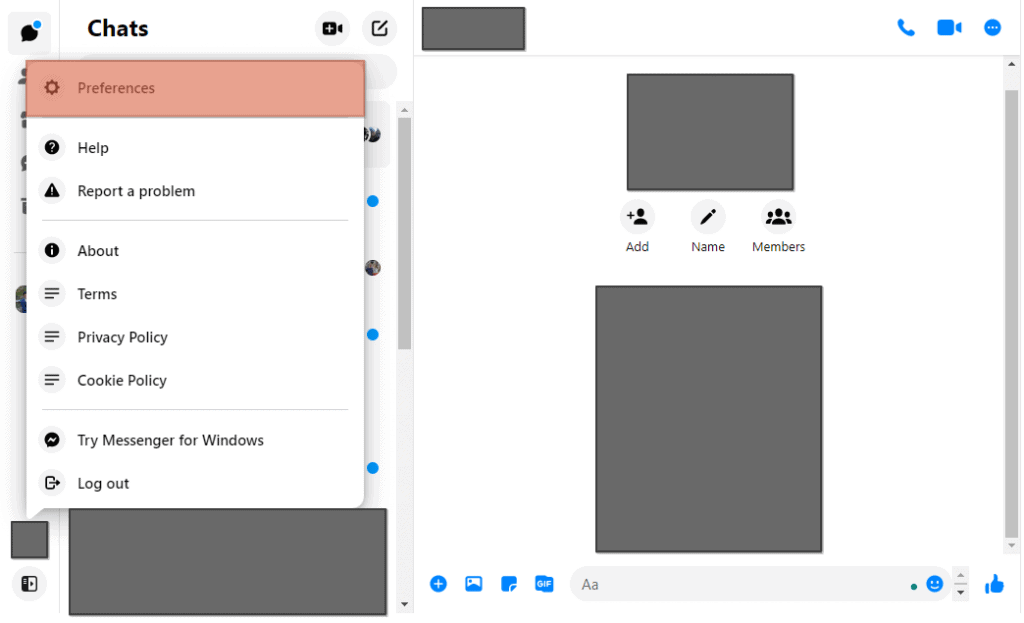Open the GIF picker
The image size is (1024, 623).
click(544, 583)
